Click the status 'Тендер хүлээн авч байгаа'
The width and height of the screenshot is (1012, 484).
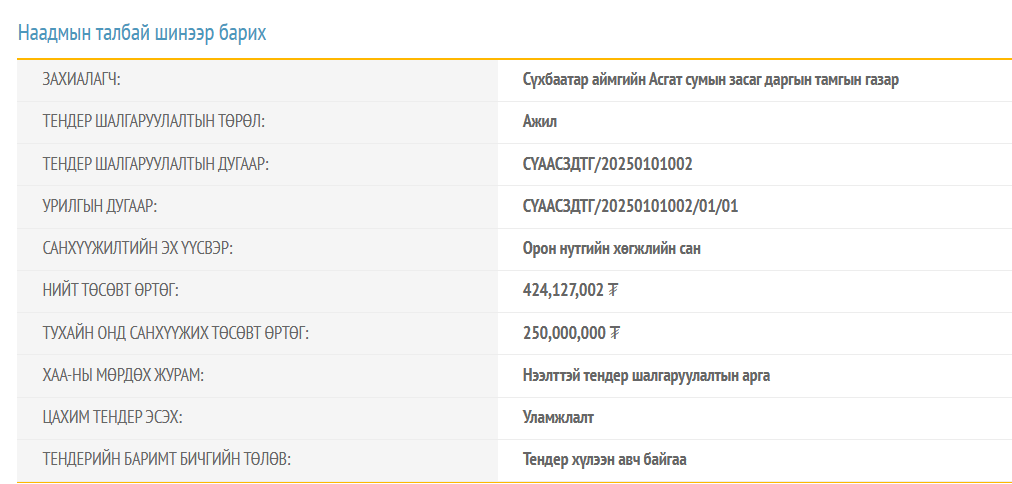[605, 459]
